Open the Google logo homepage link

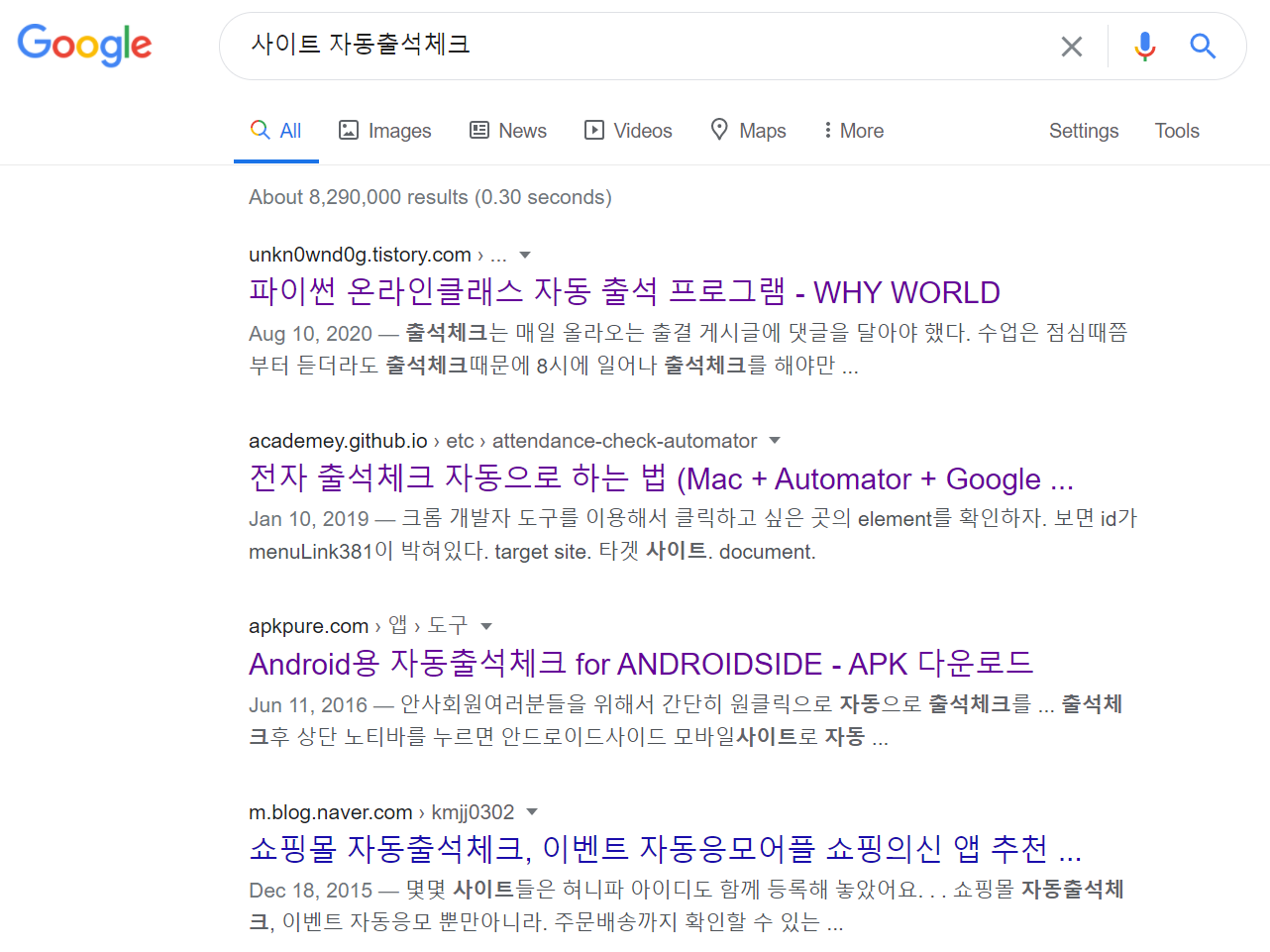[x=84, y=45]
